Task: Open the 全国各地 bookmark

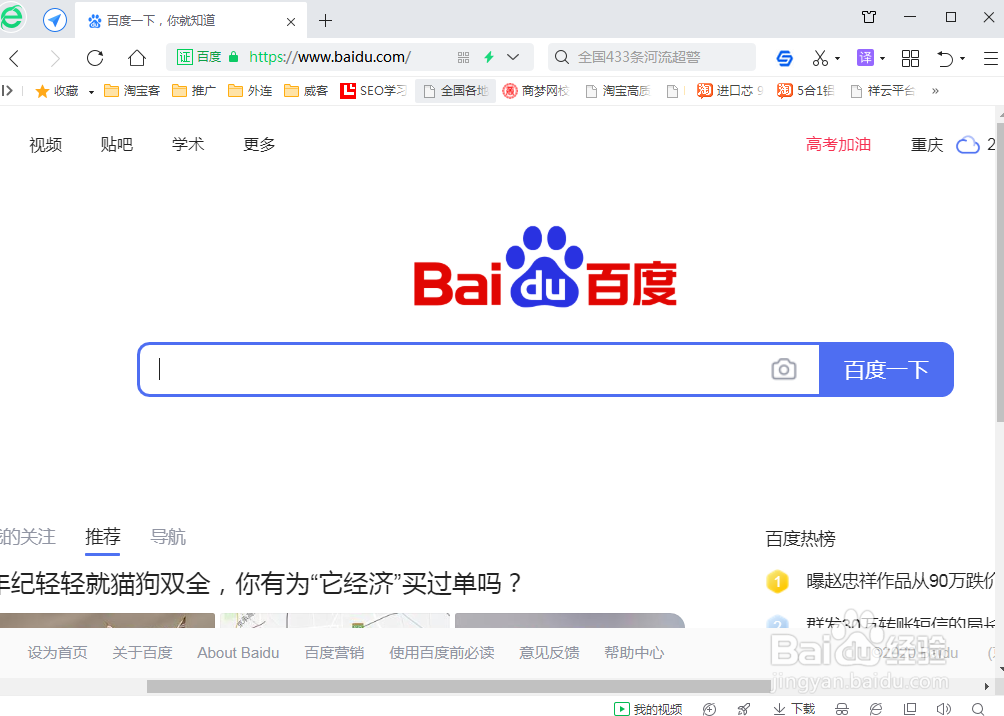Action: [x=455, y=91]
